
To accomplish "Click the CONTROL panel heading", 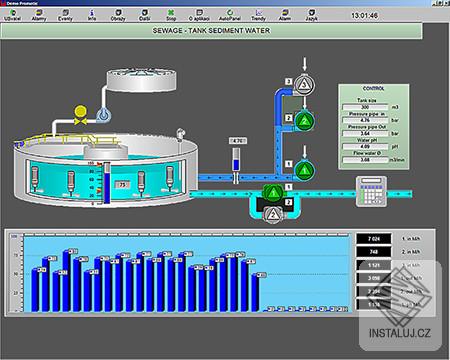I will (x=373, y=88).
